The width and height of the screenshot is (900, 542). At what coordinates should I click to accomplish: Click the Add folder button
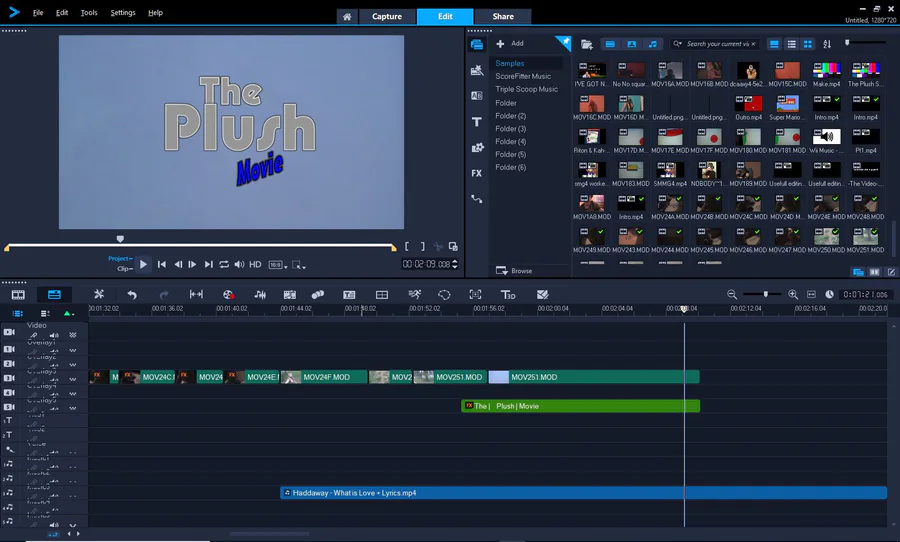click(510, 44)
